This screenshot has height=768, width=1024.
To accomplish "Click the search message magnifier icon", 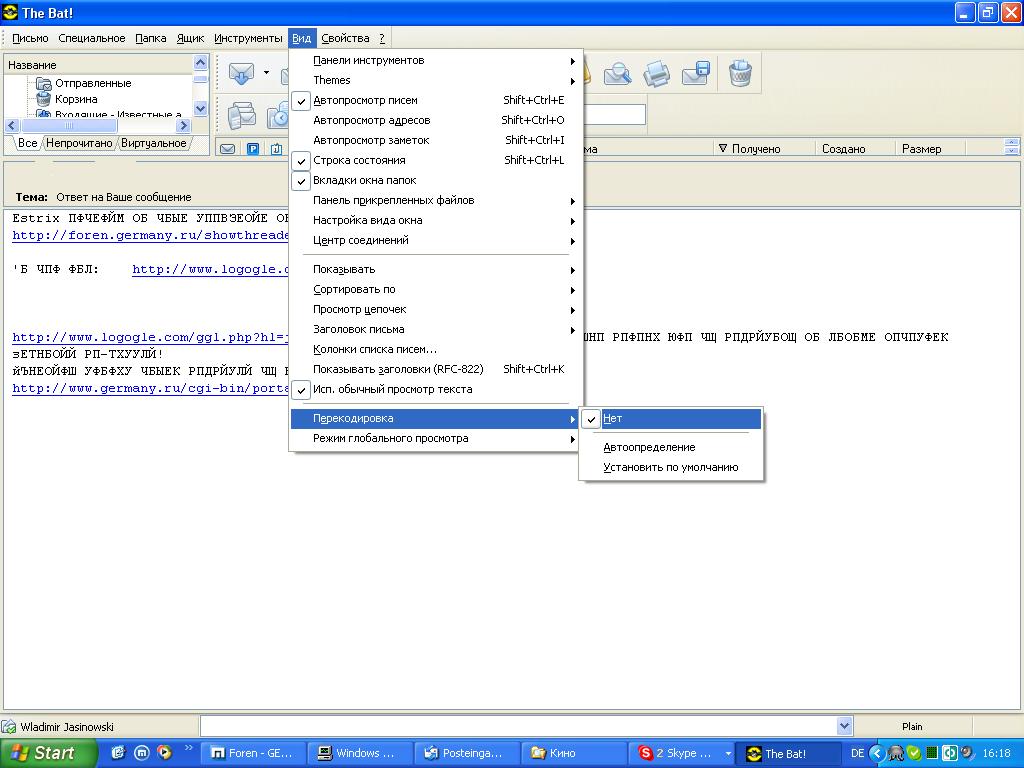I will coord(617,74).
